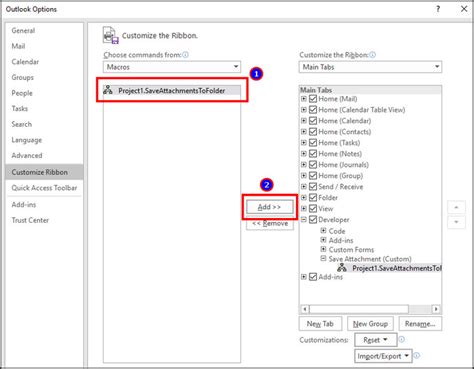Expand the Custom Forms group
The height and width of the screenshot is (369, 474).
(323, 249)
